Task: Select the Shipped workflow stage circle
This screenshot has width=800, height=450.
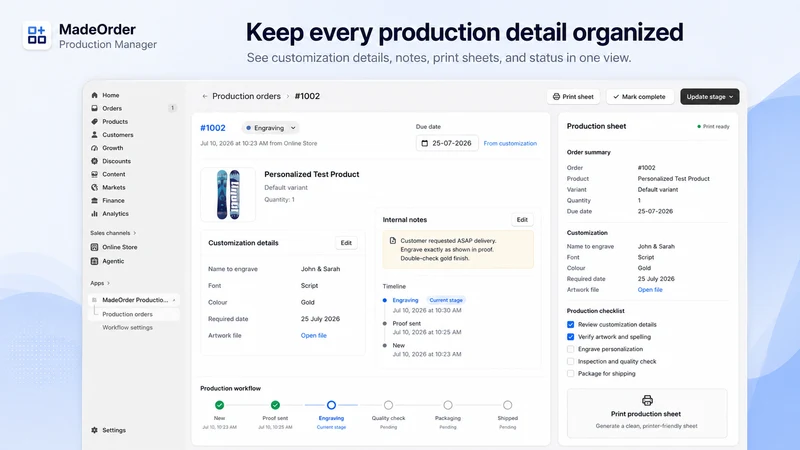Action: (507, 405)
